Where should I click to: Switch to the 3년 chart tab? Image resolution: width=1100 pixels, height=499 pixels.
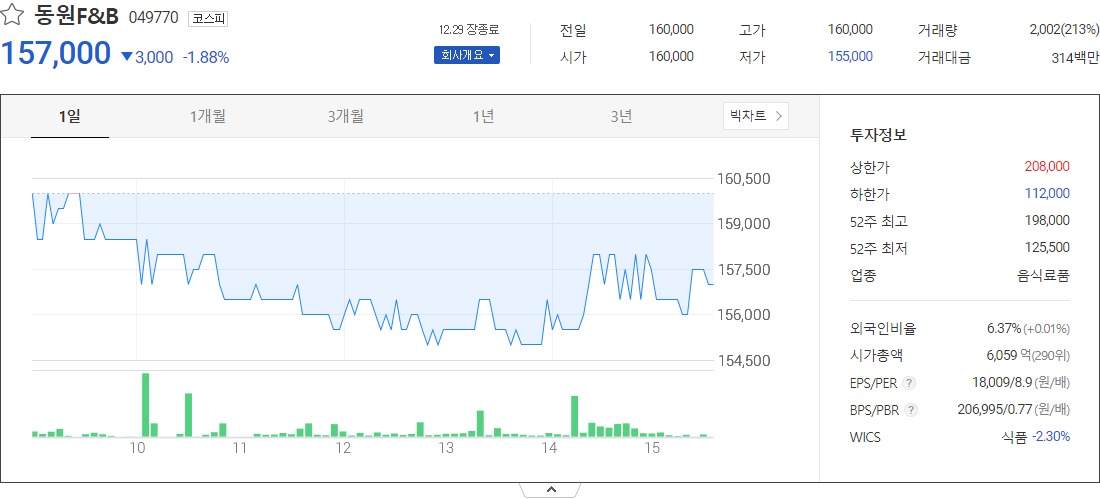click(622, 117)
